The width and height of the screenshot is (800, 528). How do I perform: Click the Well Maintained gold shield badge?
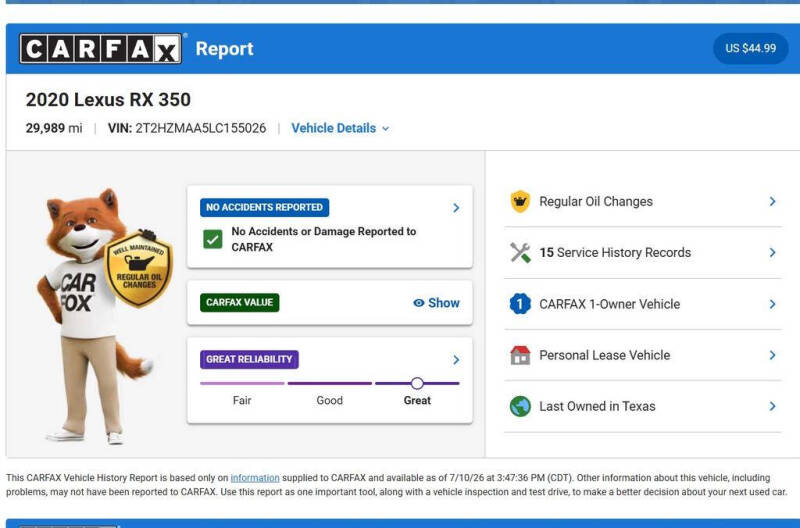[138, 269]
